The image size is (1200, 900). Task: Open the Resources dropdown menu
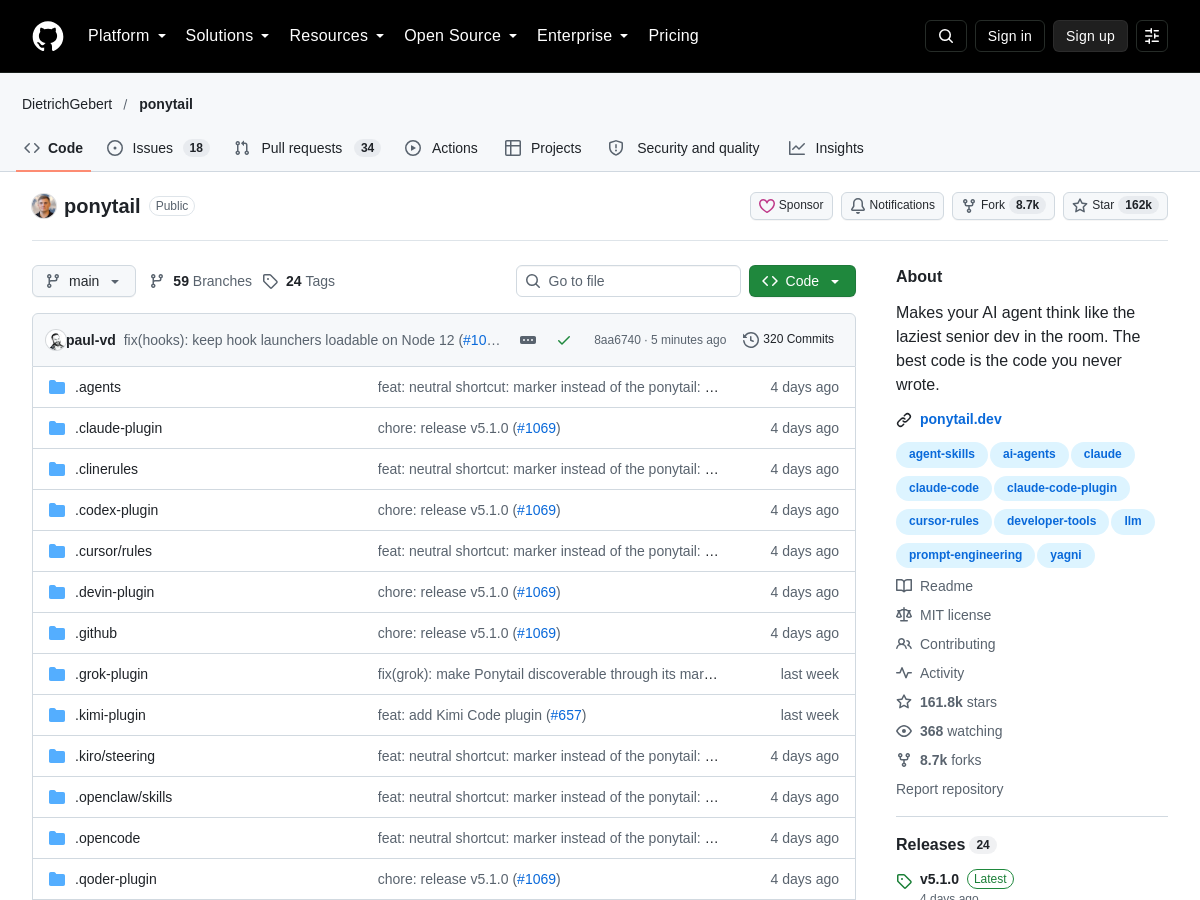(337, 36)
